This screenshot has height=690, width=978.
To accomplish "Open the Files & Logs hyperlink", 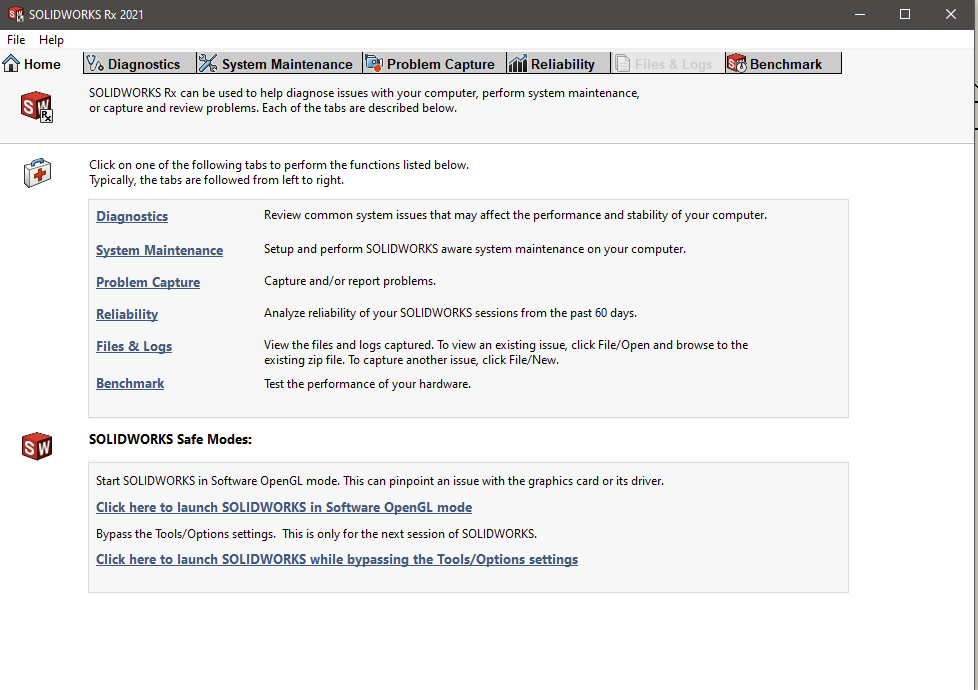I will coord(133,346).
